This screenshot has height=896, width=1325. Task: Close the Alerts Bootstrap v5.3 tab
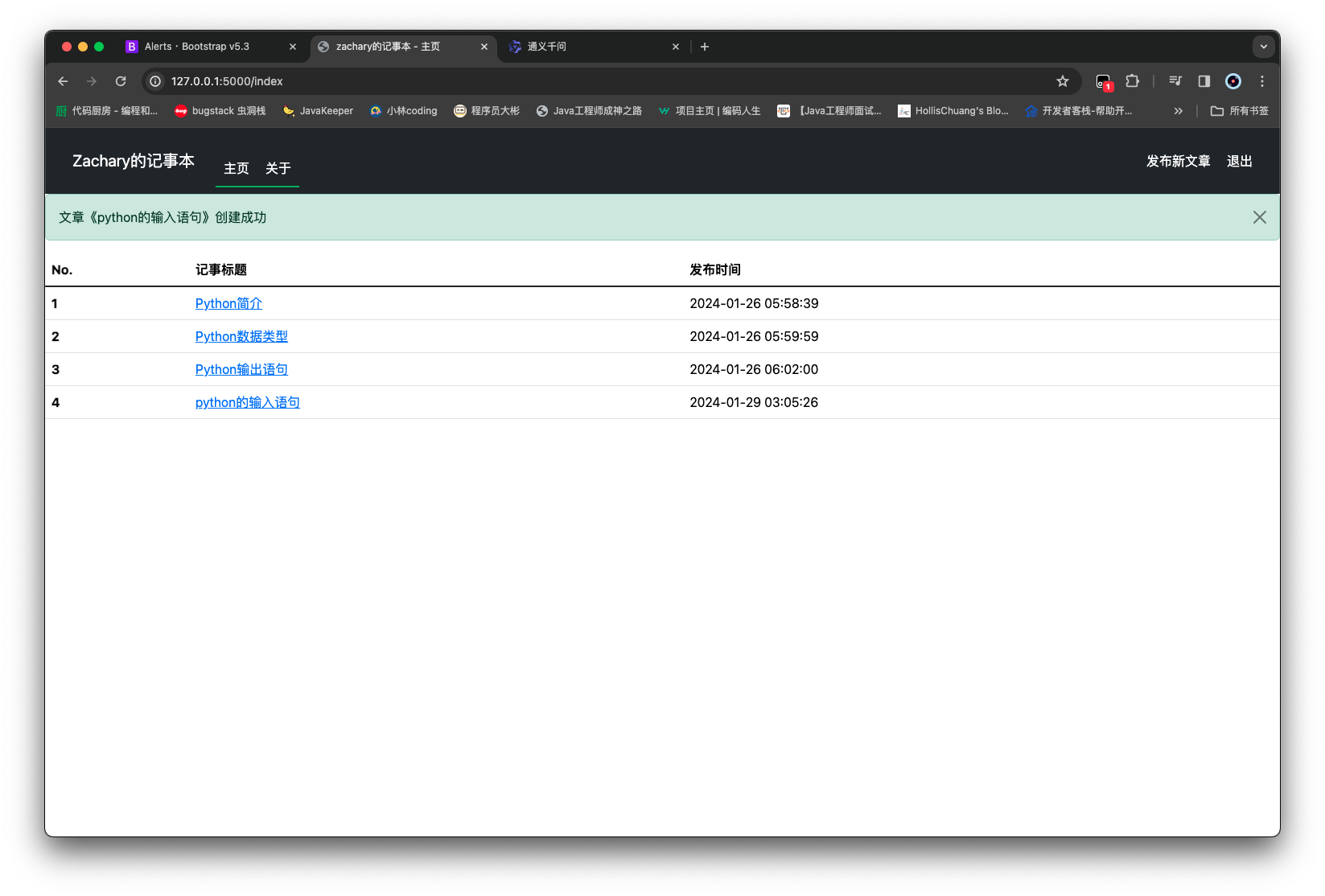point(293,47)
